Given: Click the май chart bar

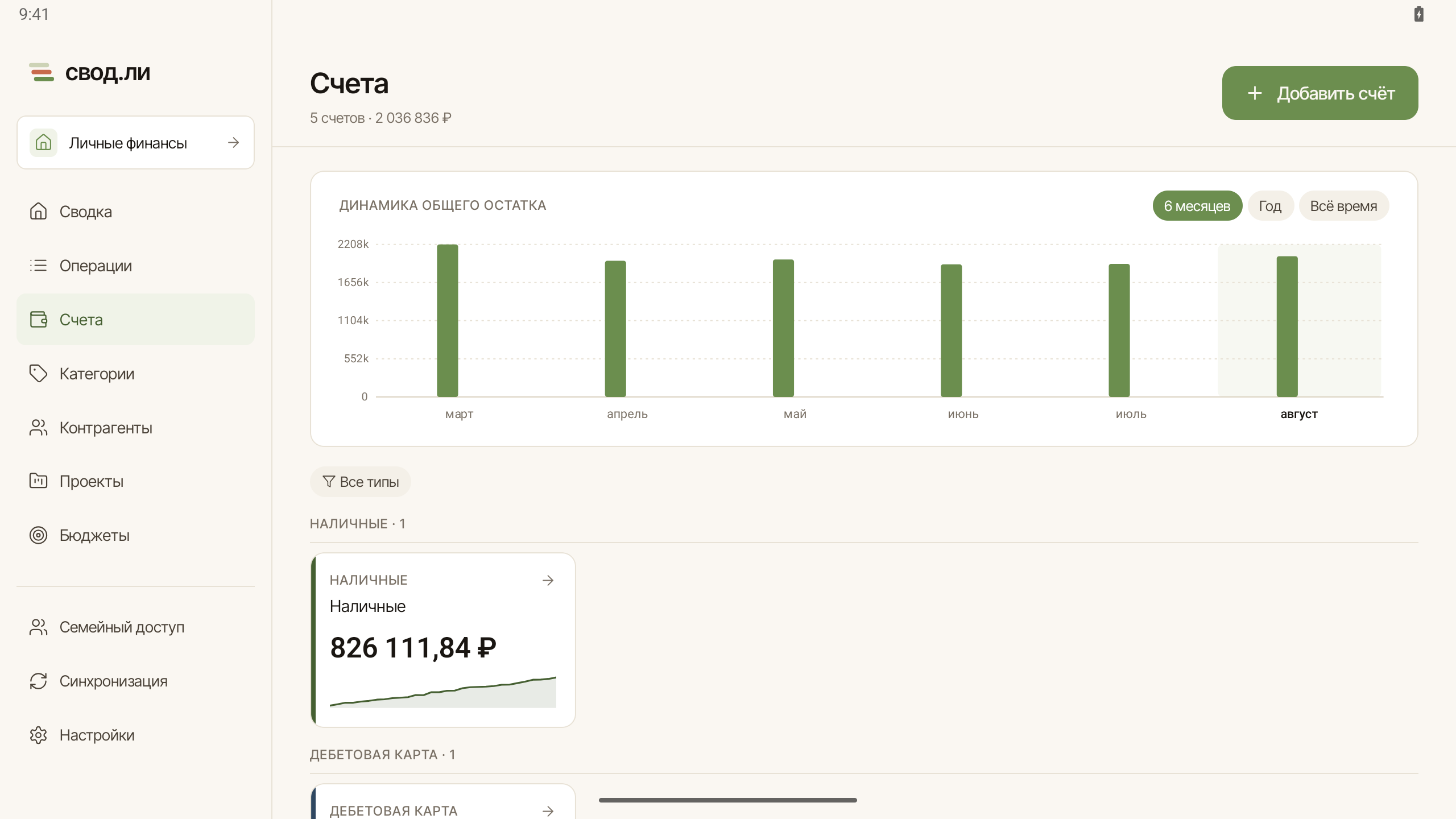Looking at the screenshot, I should (783, 328).
